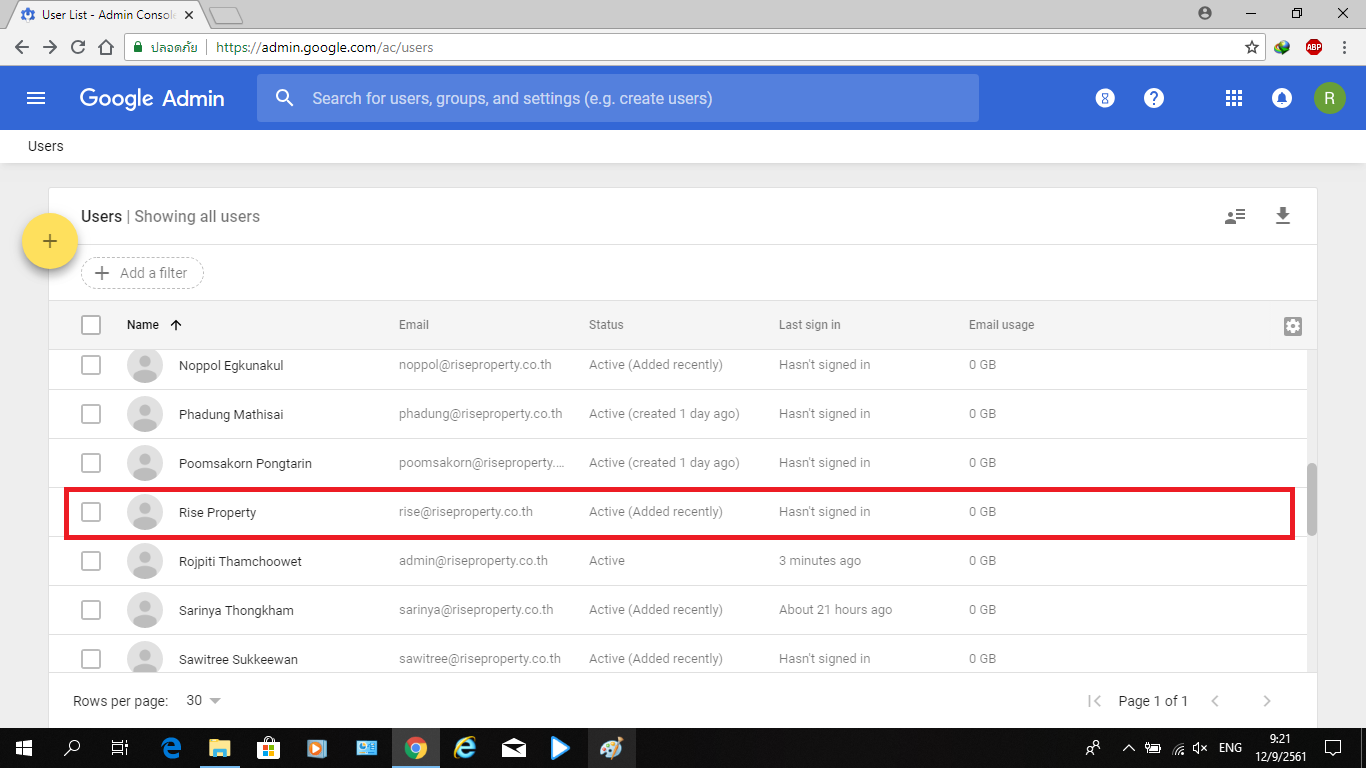The height and width of the screenshot is (768, 1366).
Task: Open the column settings gear icon
Action: (1292, 326)
